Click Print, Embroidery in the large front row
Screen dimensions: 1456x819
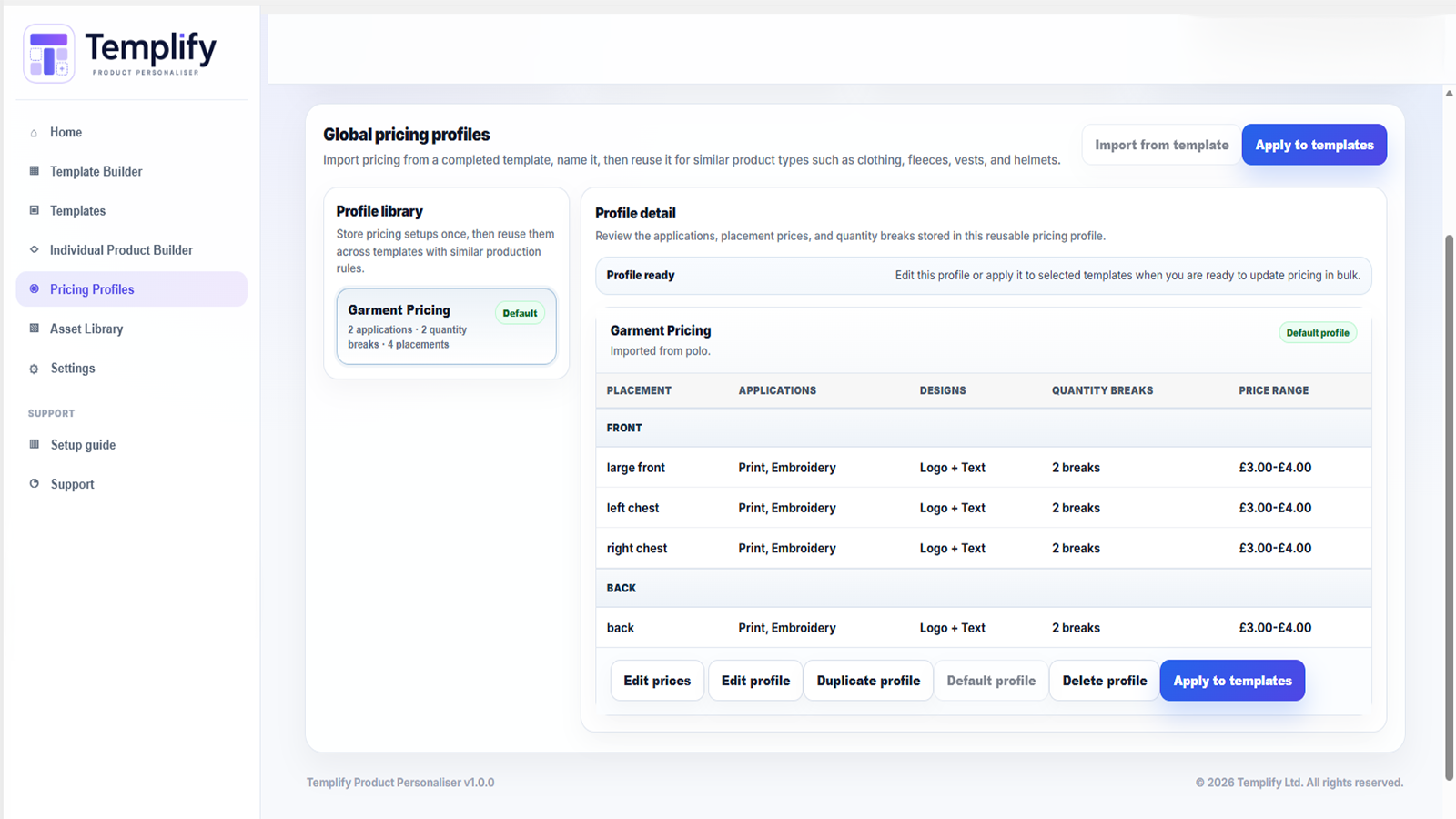787,468
